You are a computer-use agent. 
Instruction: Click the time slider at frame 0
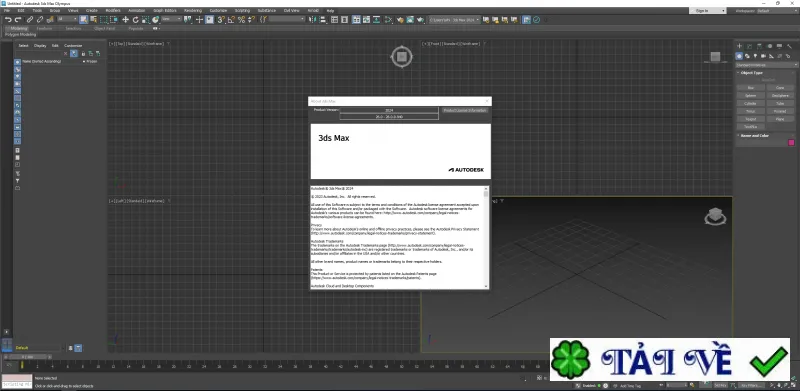[27, 357]
